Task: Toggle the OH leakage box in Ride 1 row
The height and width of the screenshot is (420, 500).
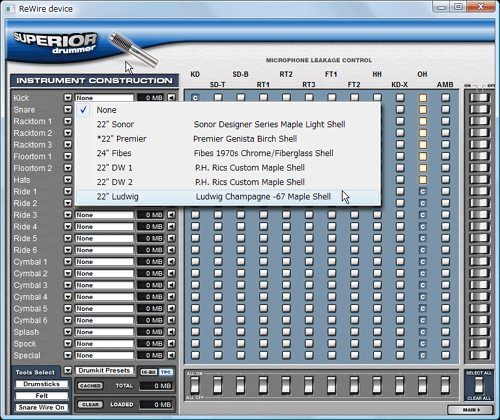Action: click(423, 191)
